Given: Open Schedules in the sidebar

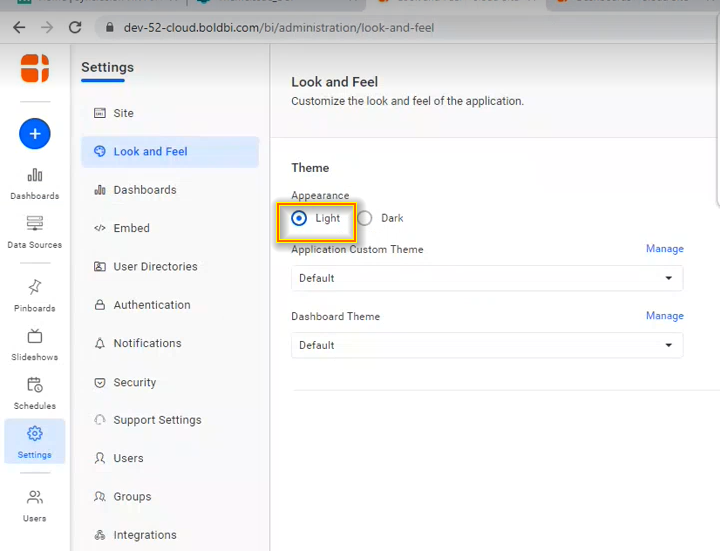Looking at the screenshot, I should tap(34, 393).
